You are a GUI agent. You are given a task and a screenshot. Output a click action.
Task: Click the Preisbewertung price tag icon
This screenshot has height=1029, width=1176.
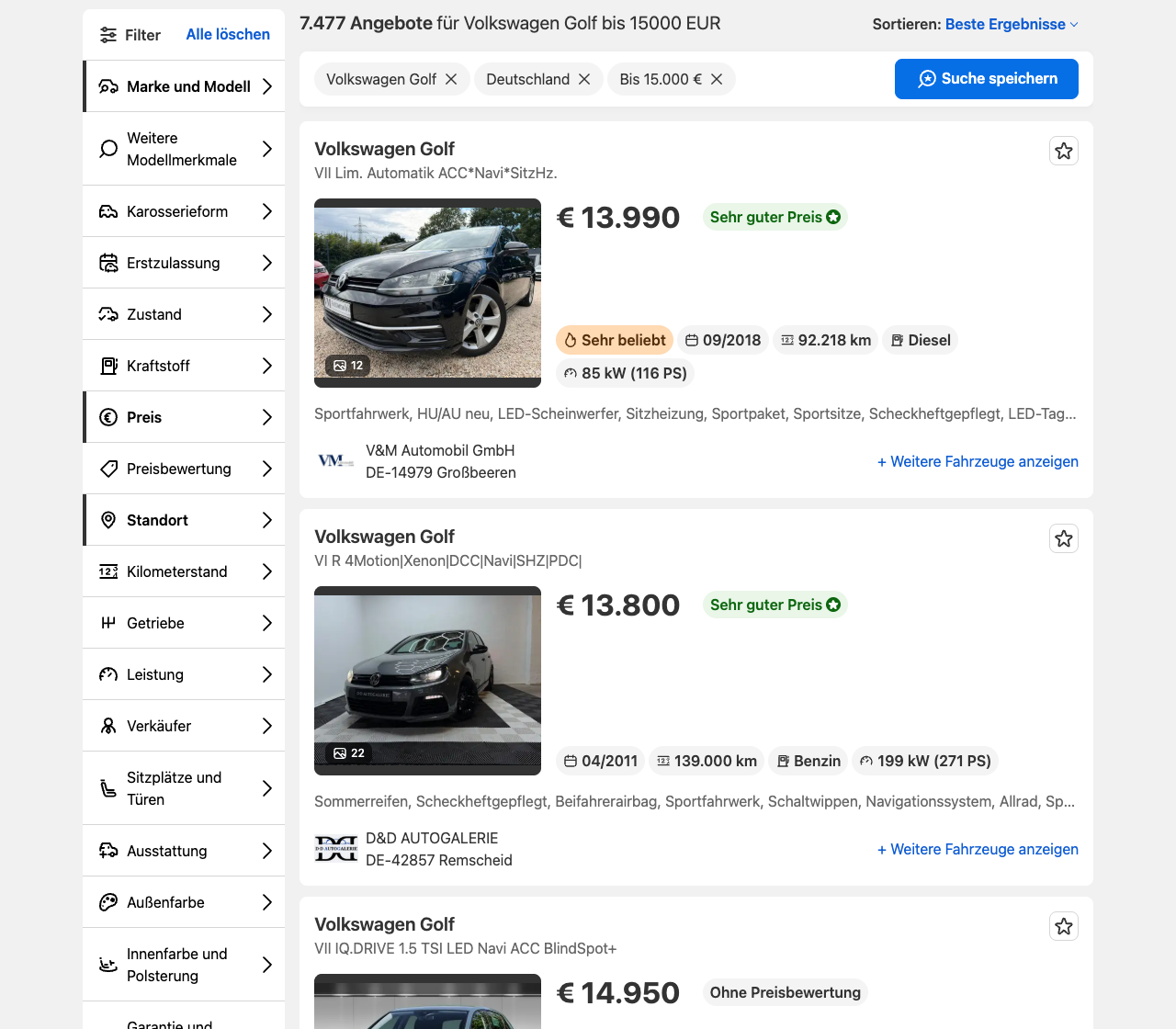click(108, 469)
